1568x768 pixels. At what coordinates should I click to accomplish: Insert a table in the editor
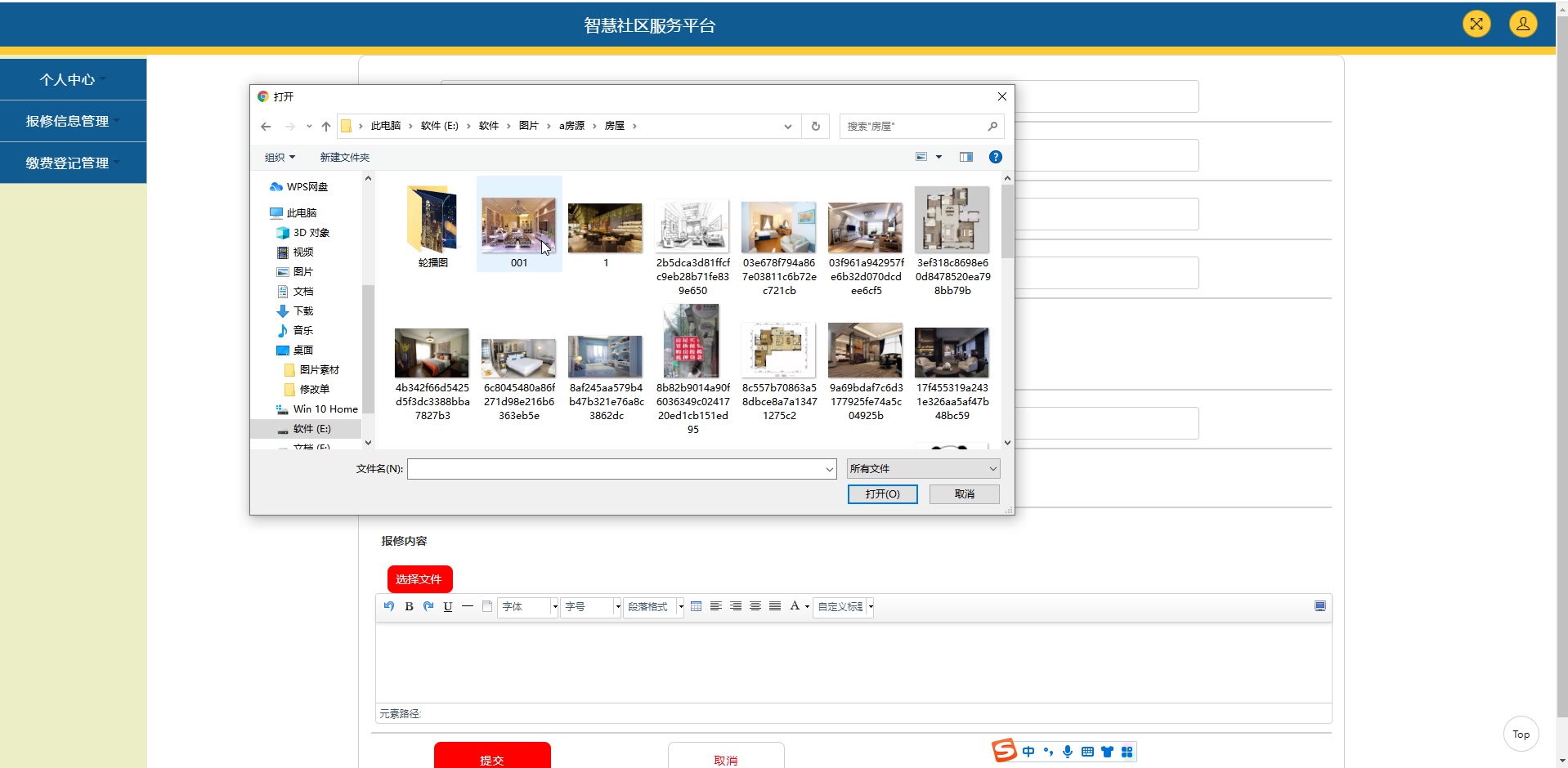pos(696,606)
